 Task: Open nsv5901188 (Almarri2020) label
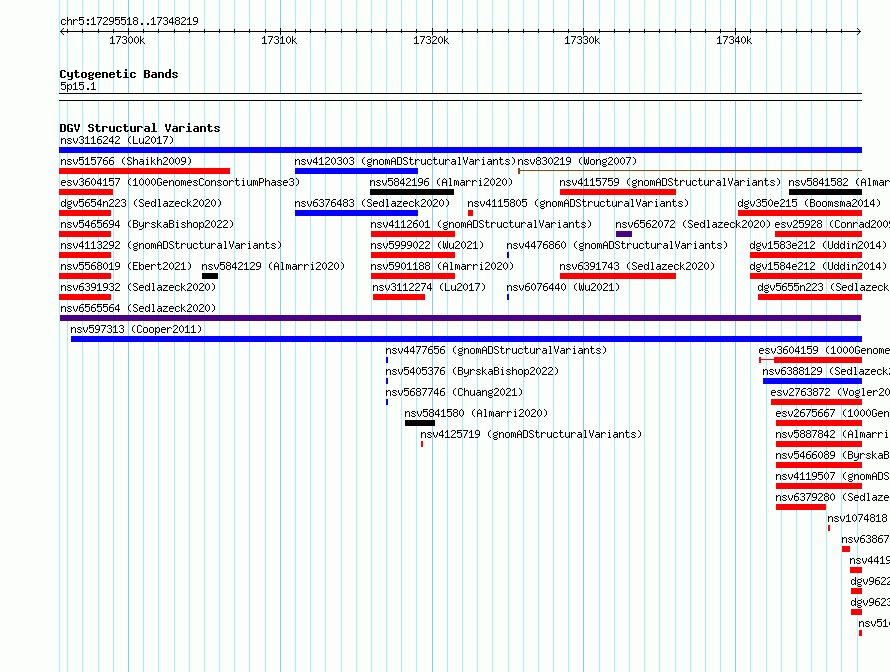tap(442, 266)
